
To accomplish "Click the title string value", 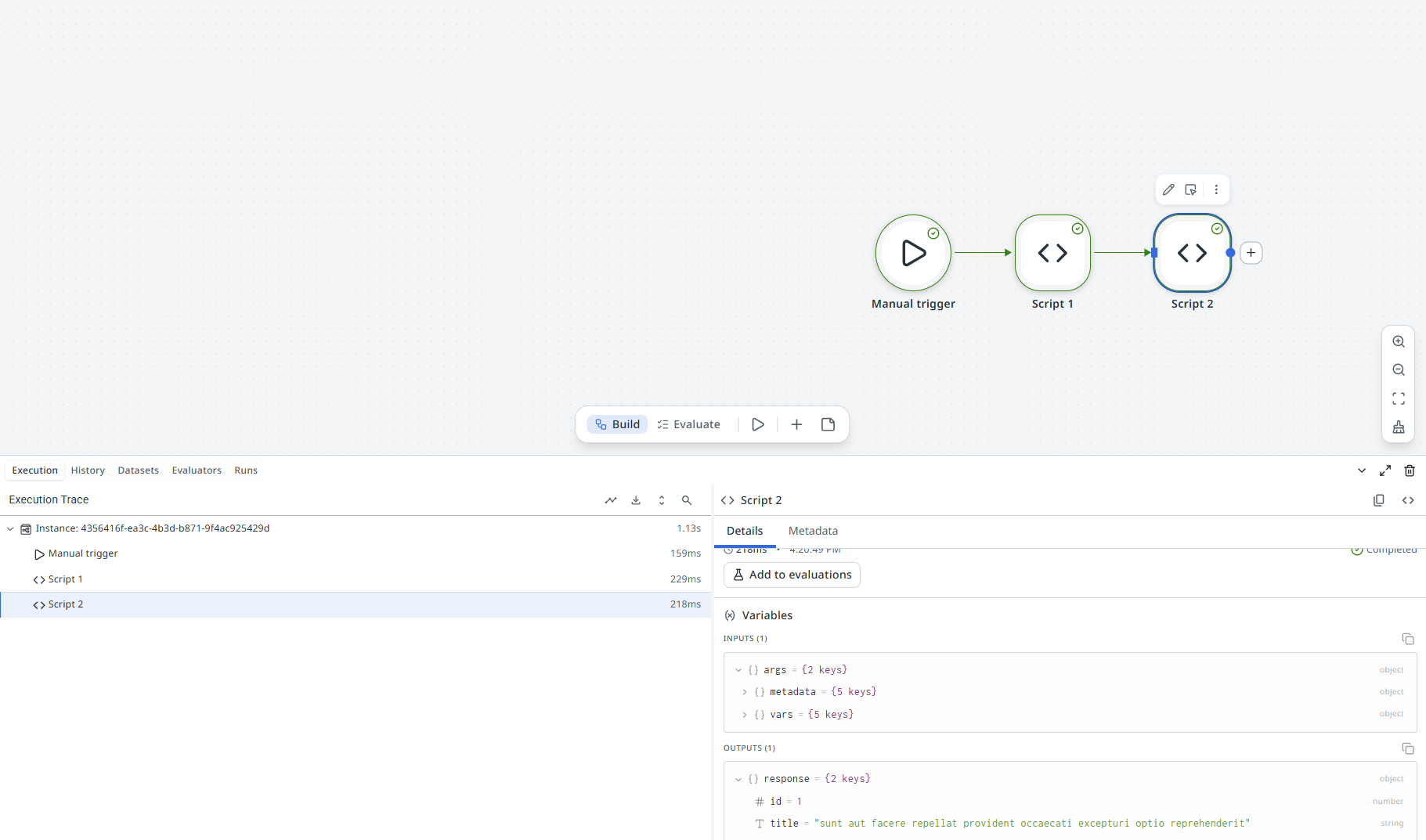I will click(1032, 824).
